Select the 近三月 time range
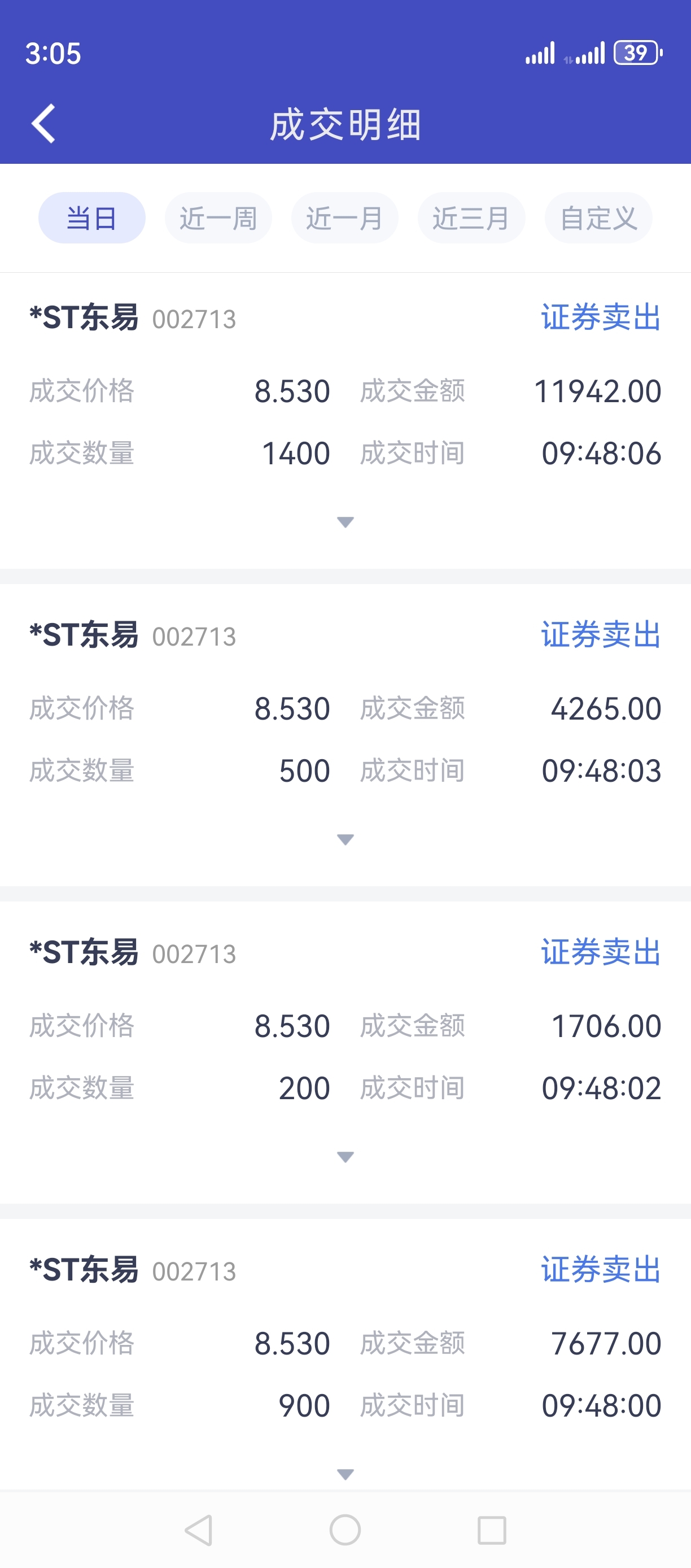 click(x=471, y=218)
